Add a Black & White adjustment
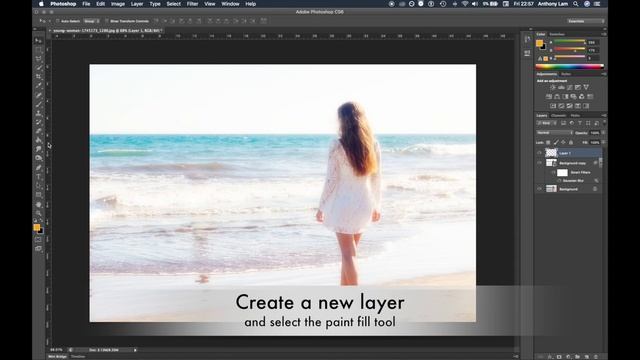640x360 pixels. click(x=565, y=97)
